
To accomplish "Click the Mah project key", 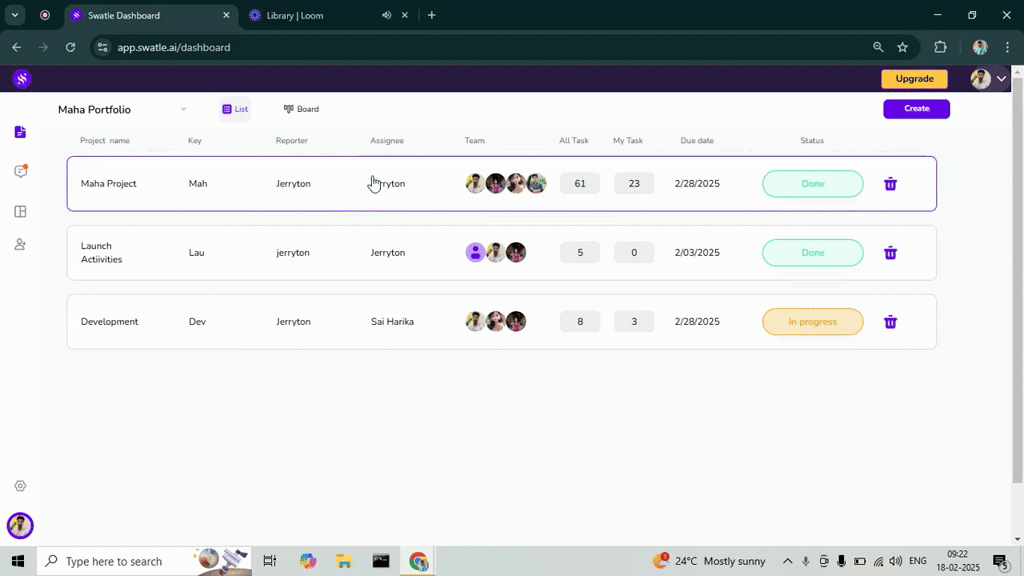I will pos(198,184).
